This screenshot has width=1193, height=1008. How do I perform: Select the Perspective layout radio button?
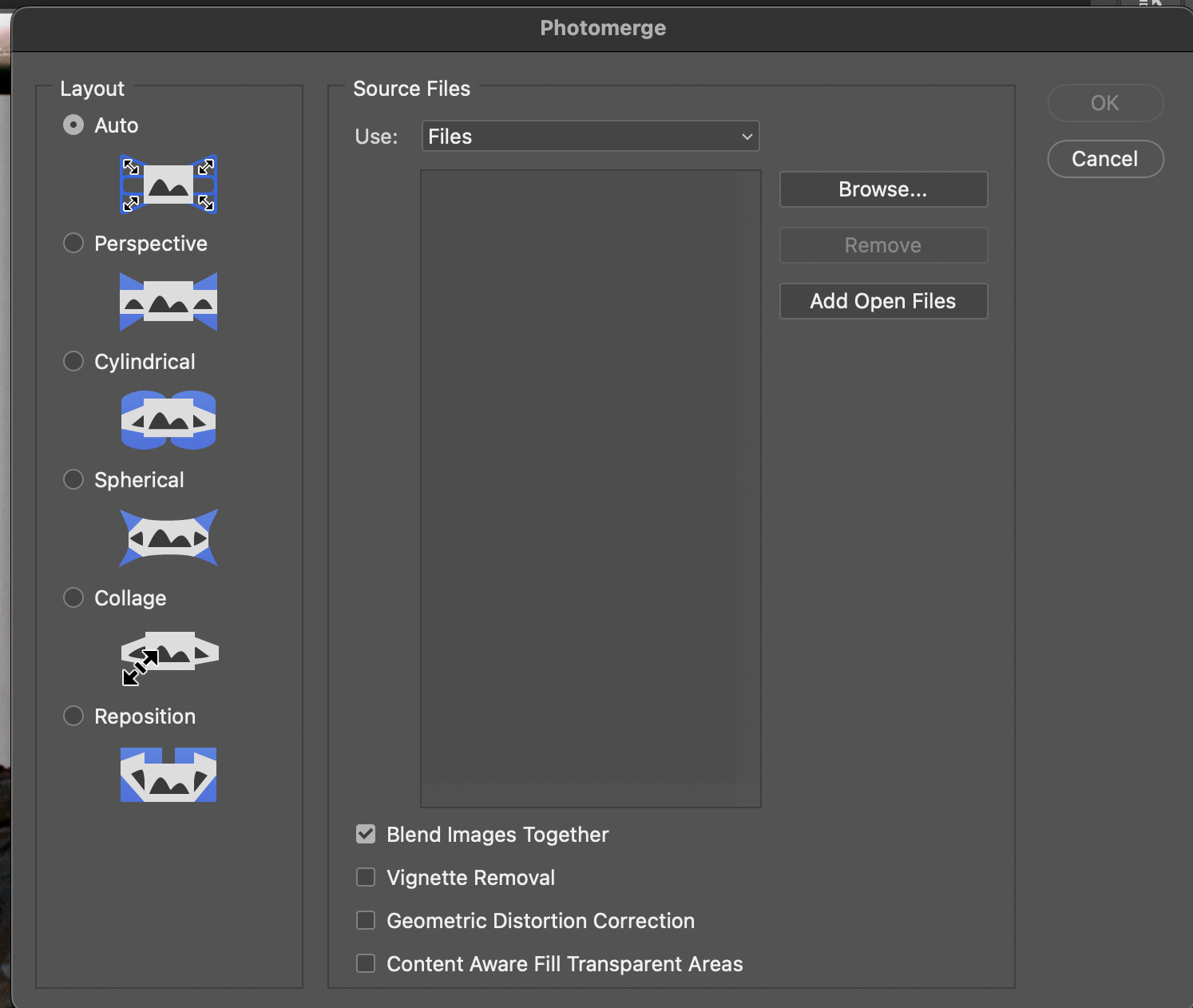pos(73,243)
